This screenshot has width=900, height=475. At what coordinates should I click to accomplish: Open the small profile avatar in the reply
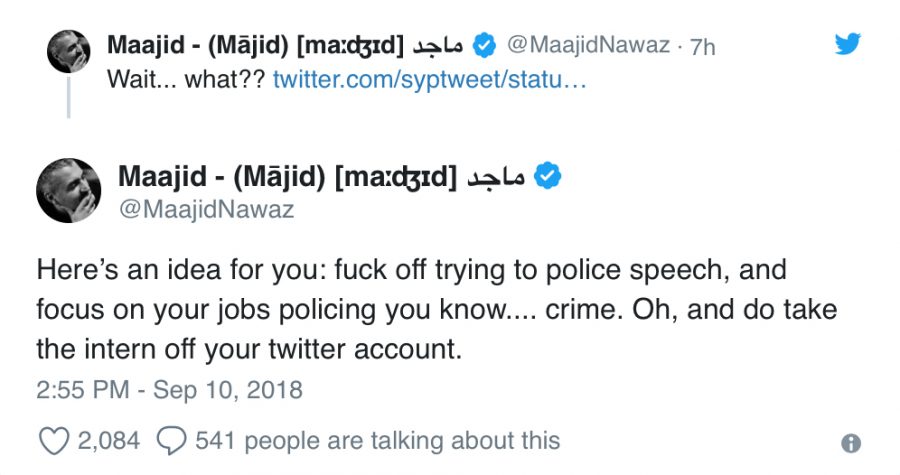click(68, 52)
